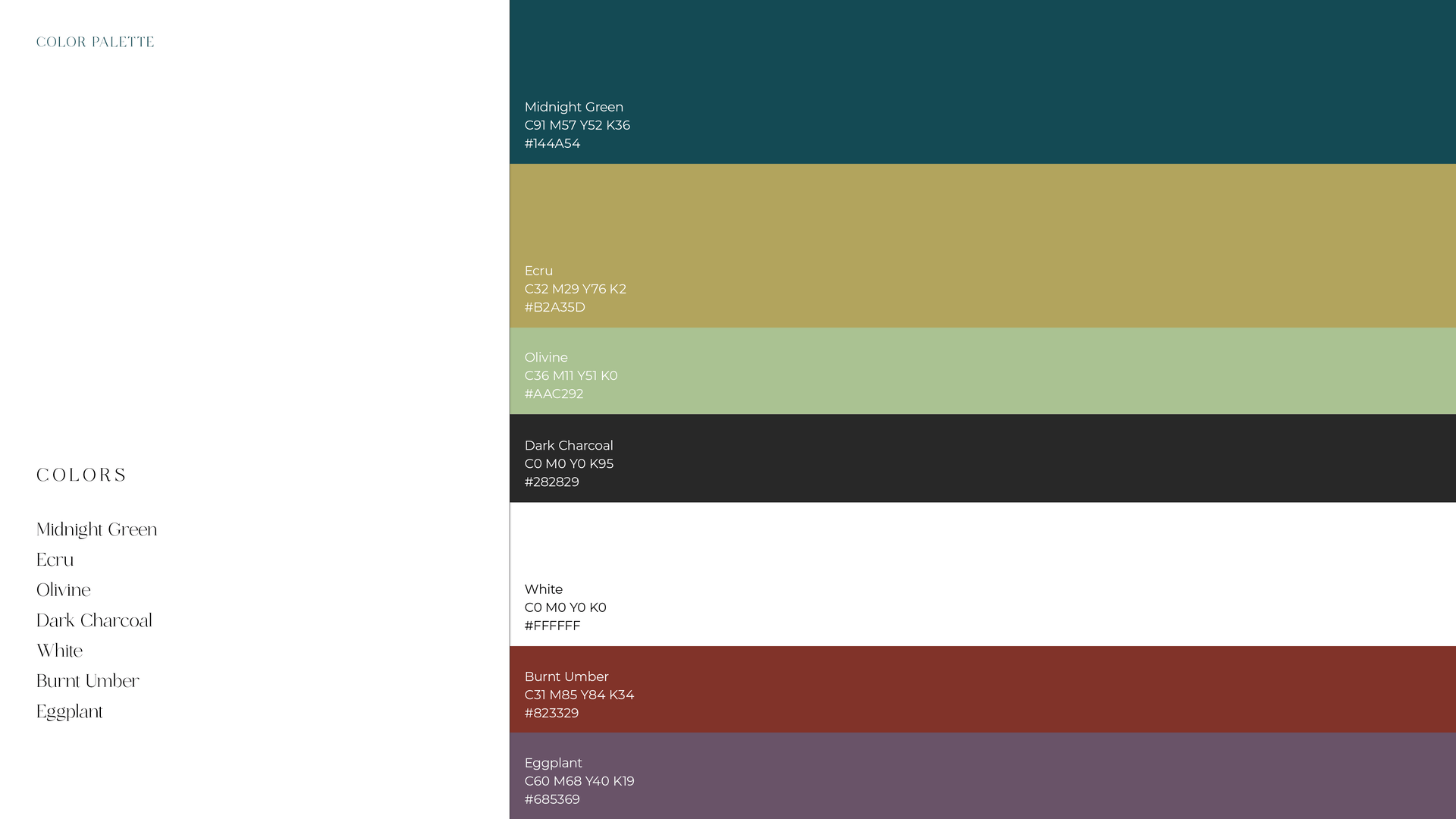The image size is (1456, 819).
Task: Select the White swatch area
Action: 982,546
